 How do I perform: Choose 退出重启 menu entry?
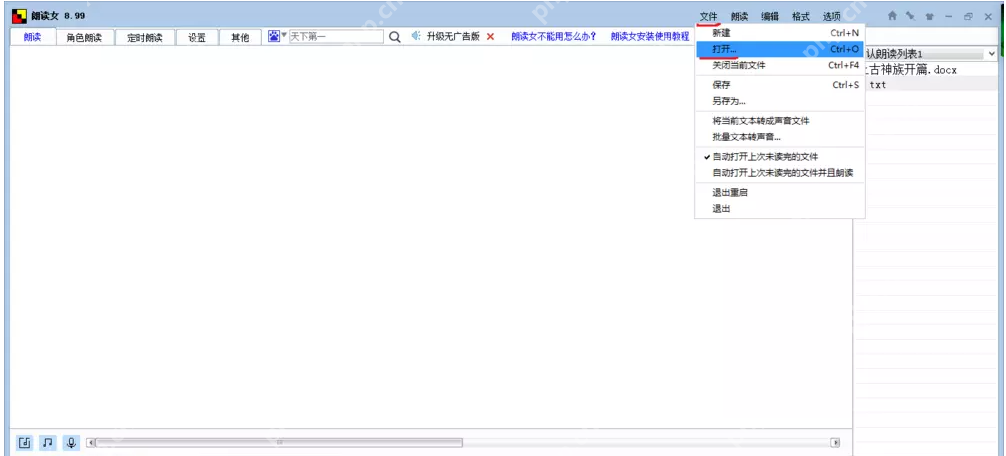(x=780, y=192)
